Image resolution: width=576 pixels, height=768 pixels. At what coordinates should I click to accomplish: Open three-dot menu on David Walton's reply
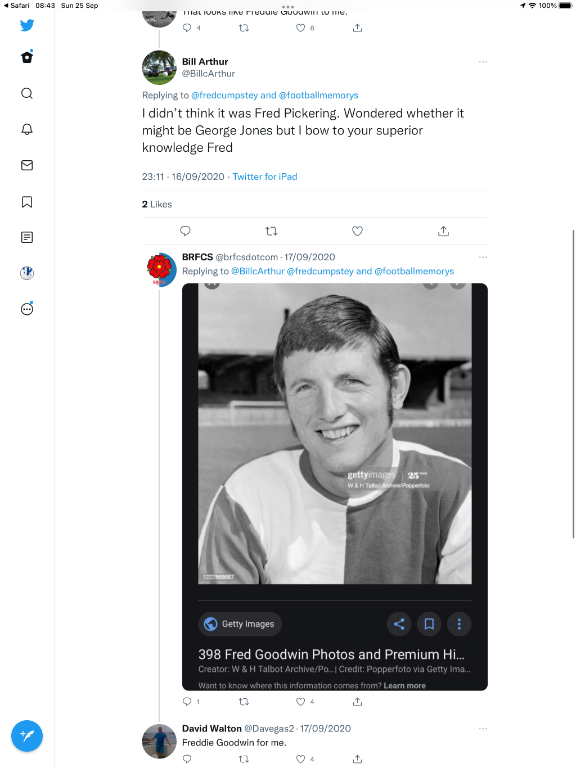[x=483, y=728]
